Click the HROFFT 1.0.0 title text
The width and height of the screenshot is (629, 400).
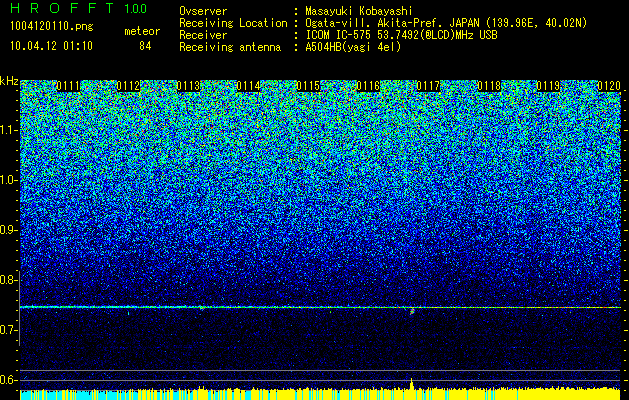pyautogui.click(x=79, y=8)
